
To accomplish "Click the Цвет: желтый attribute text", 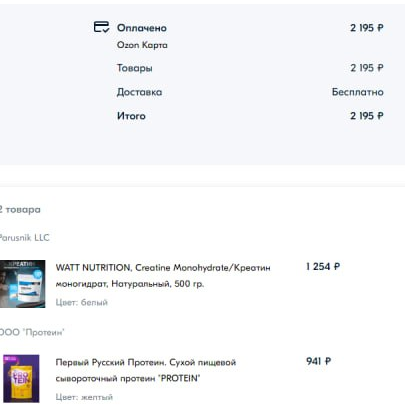I will click(x=84, y=397).
